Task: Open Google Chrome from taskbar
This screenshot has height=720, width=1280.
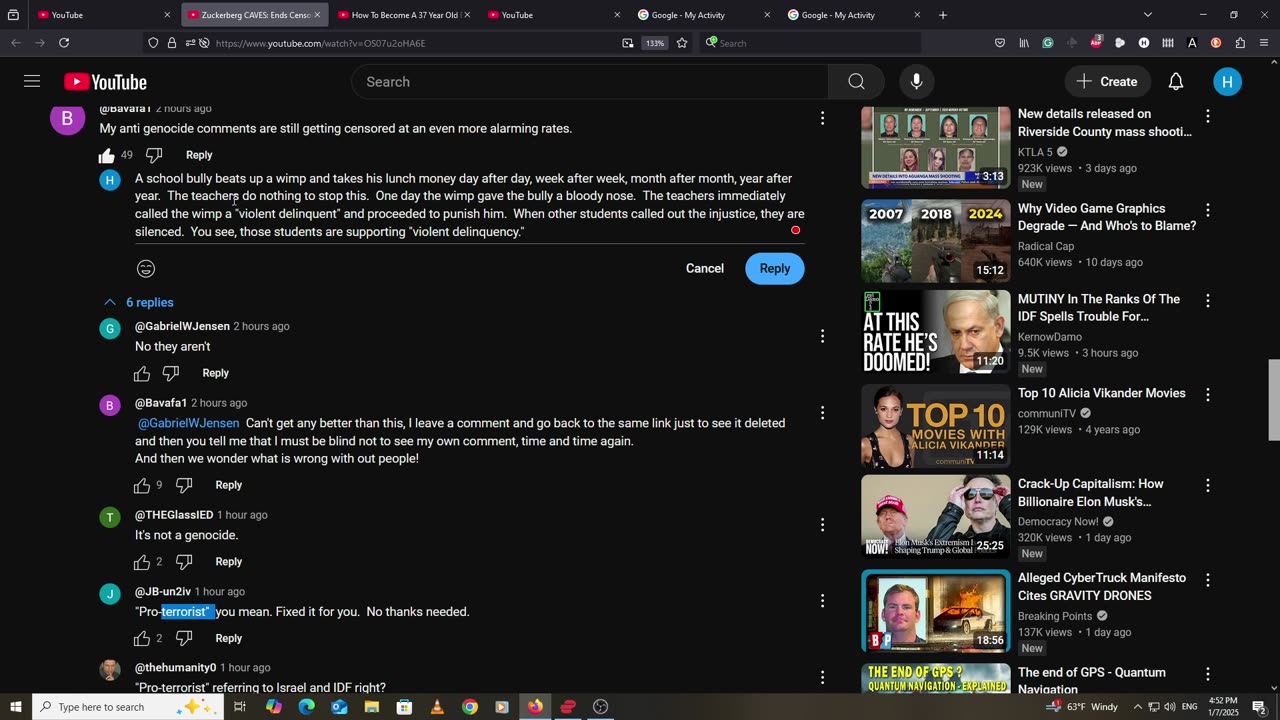Action: (470, 707)
